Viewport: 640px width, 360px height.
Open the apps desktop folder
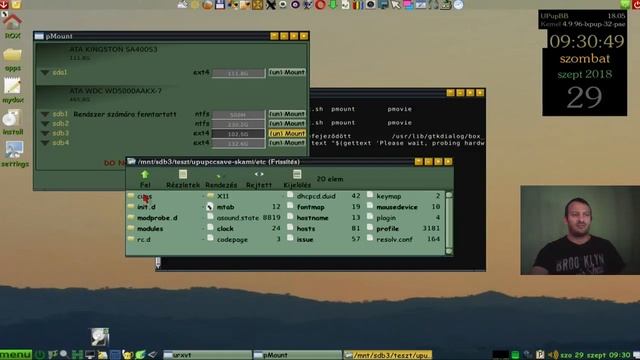13,59
